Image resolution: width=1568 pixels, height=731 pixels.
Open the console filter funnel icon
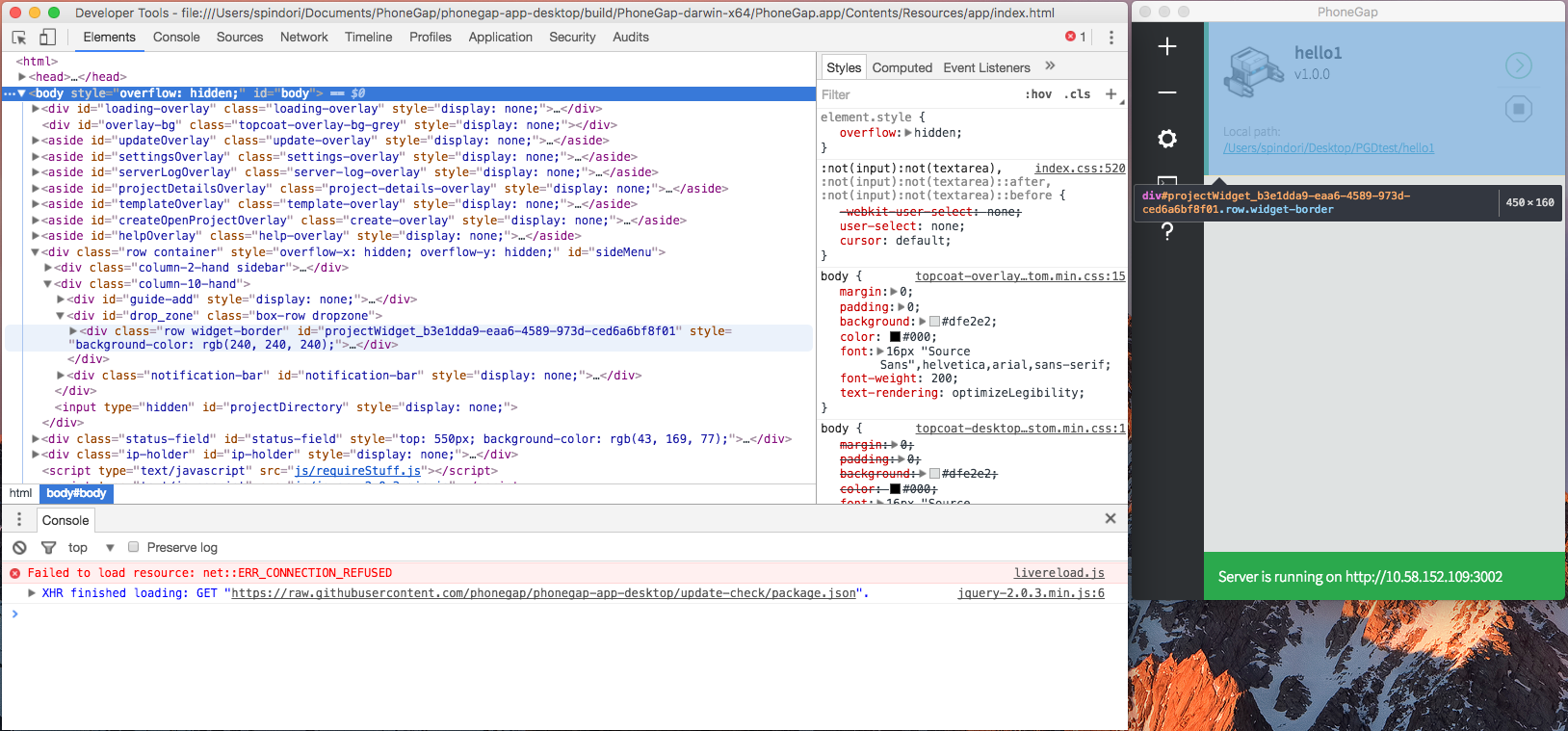(48, 547)
